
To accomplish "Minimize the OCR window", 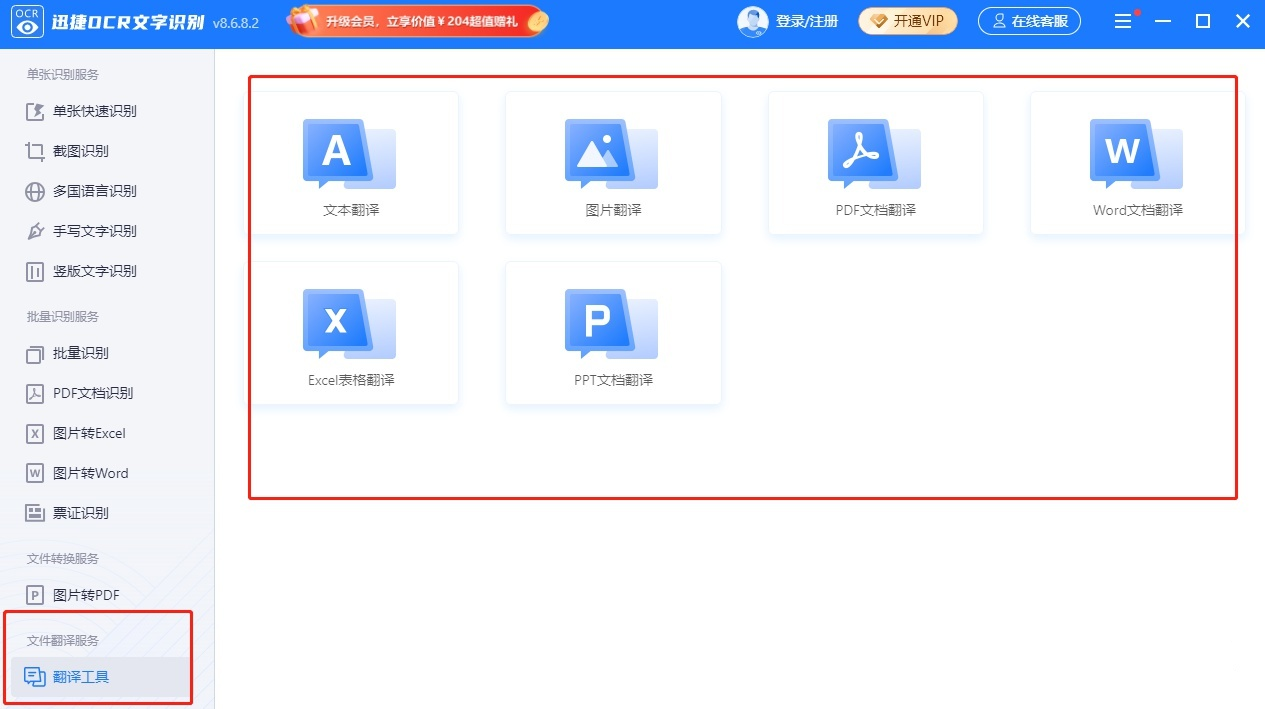I will [1164, 21].
